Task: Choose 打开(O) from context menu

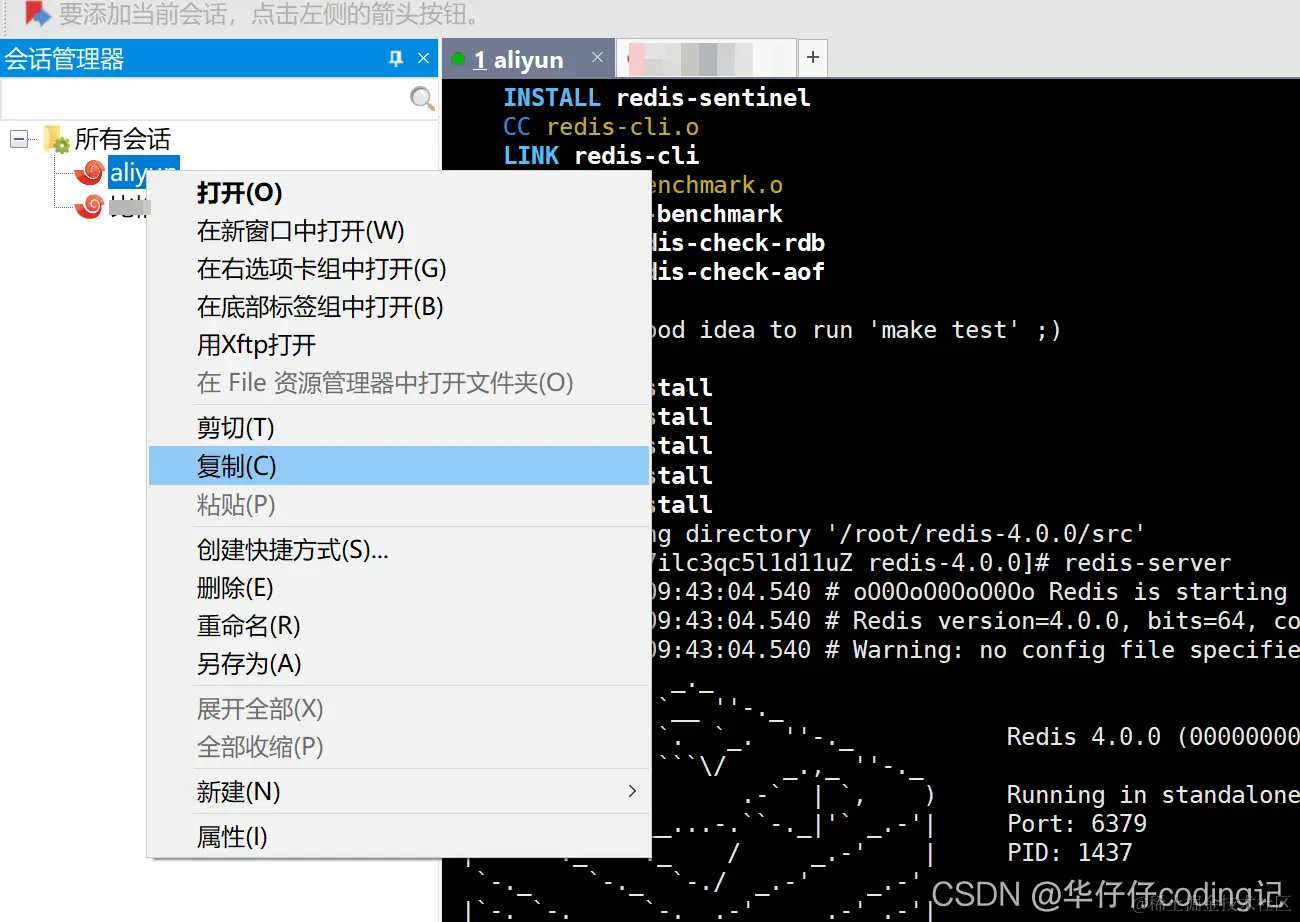Action: pos(399,193)
